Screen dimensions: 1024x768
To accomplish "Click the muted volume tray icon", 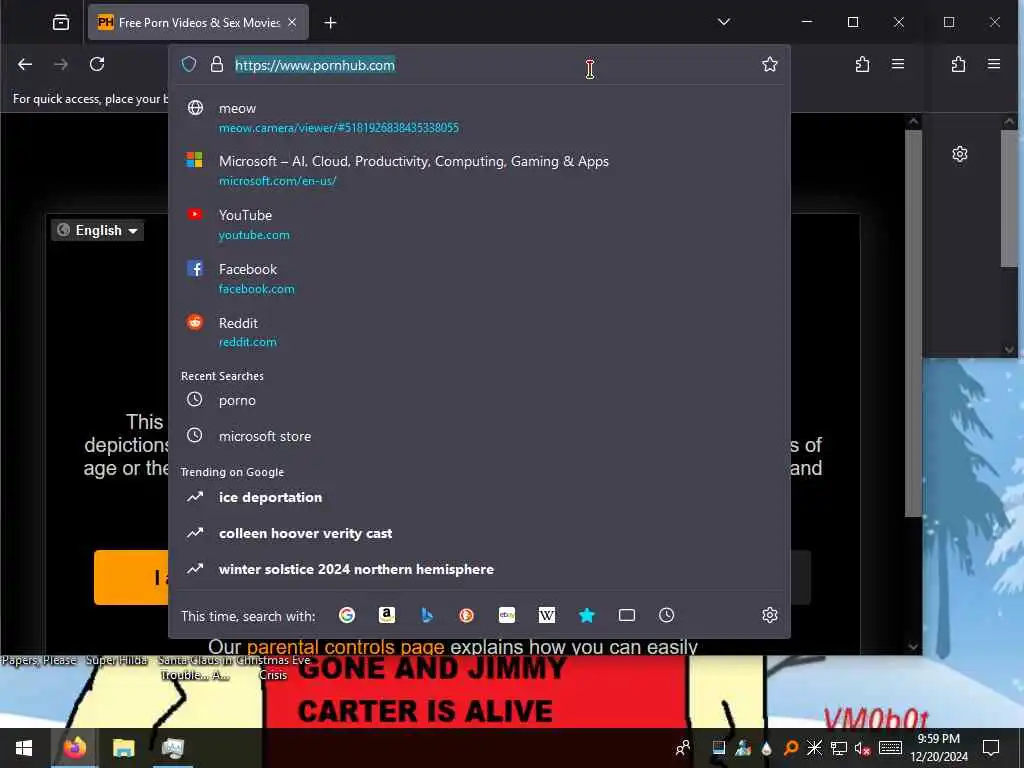I will 863,748.
